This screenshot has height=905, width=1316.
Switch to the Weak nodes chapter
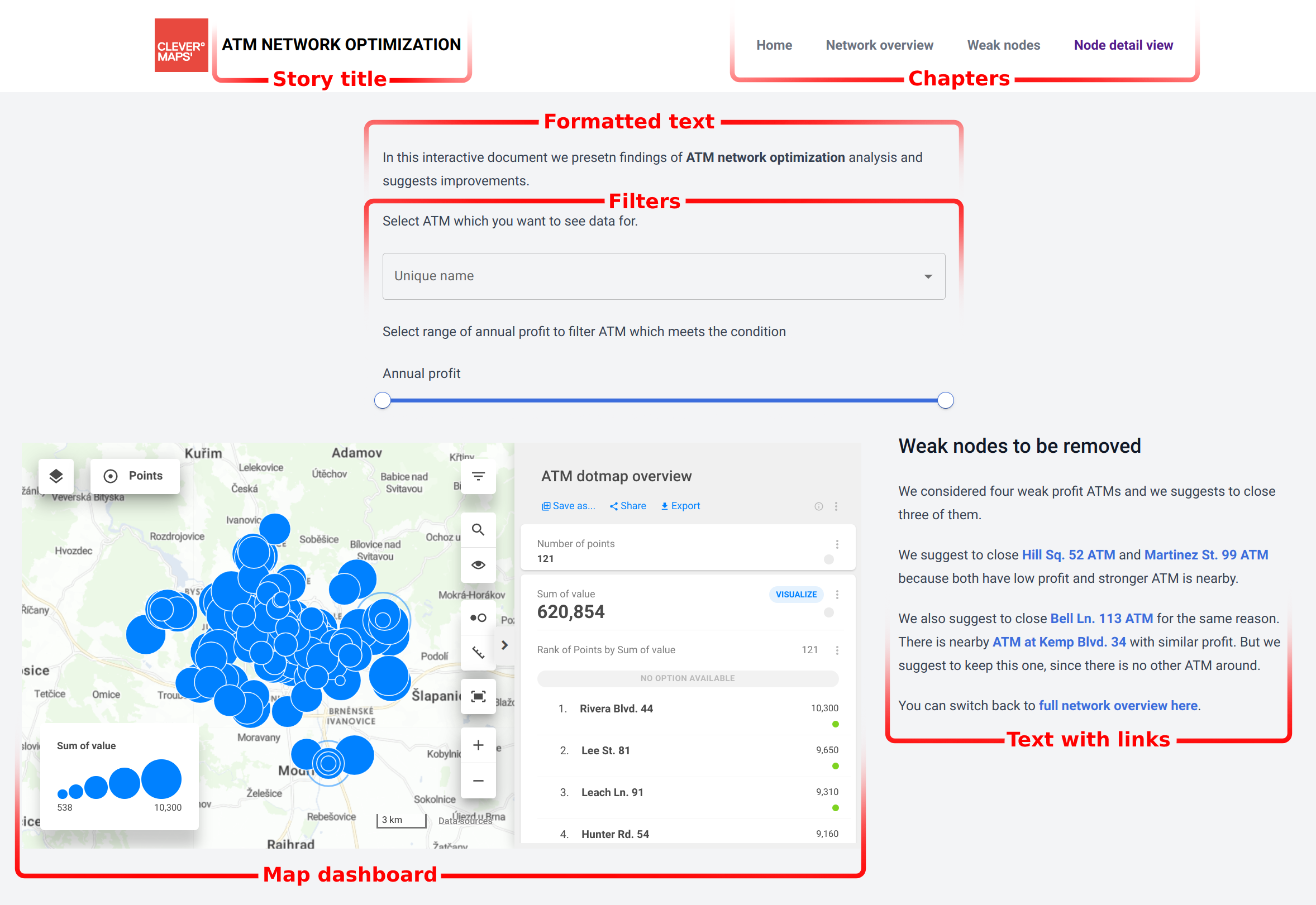click(x=1003, y=45)
